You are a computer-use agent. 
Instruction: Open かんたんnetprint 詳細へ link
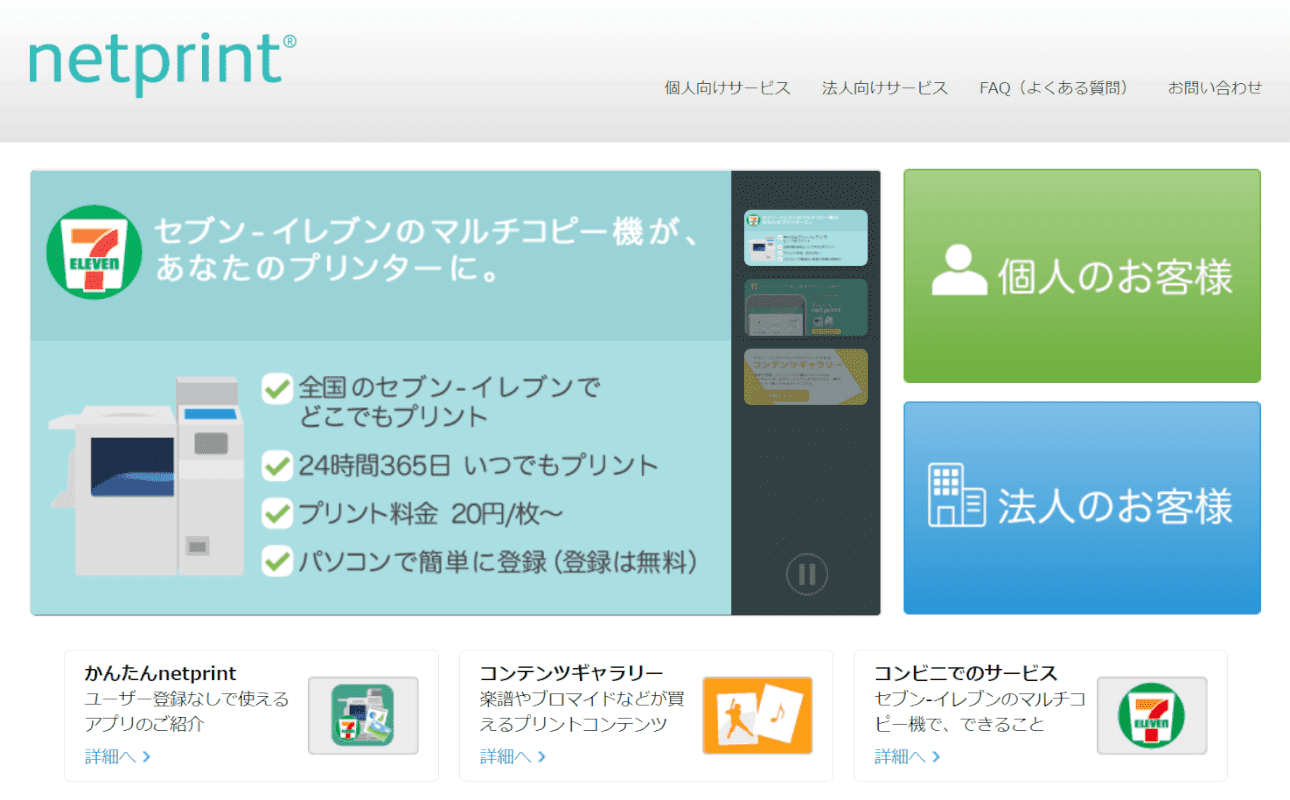118,756
